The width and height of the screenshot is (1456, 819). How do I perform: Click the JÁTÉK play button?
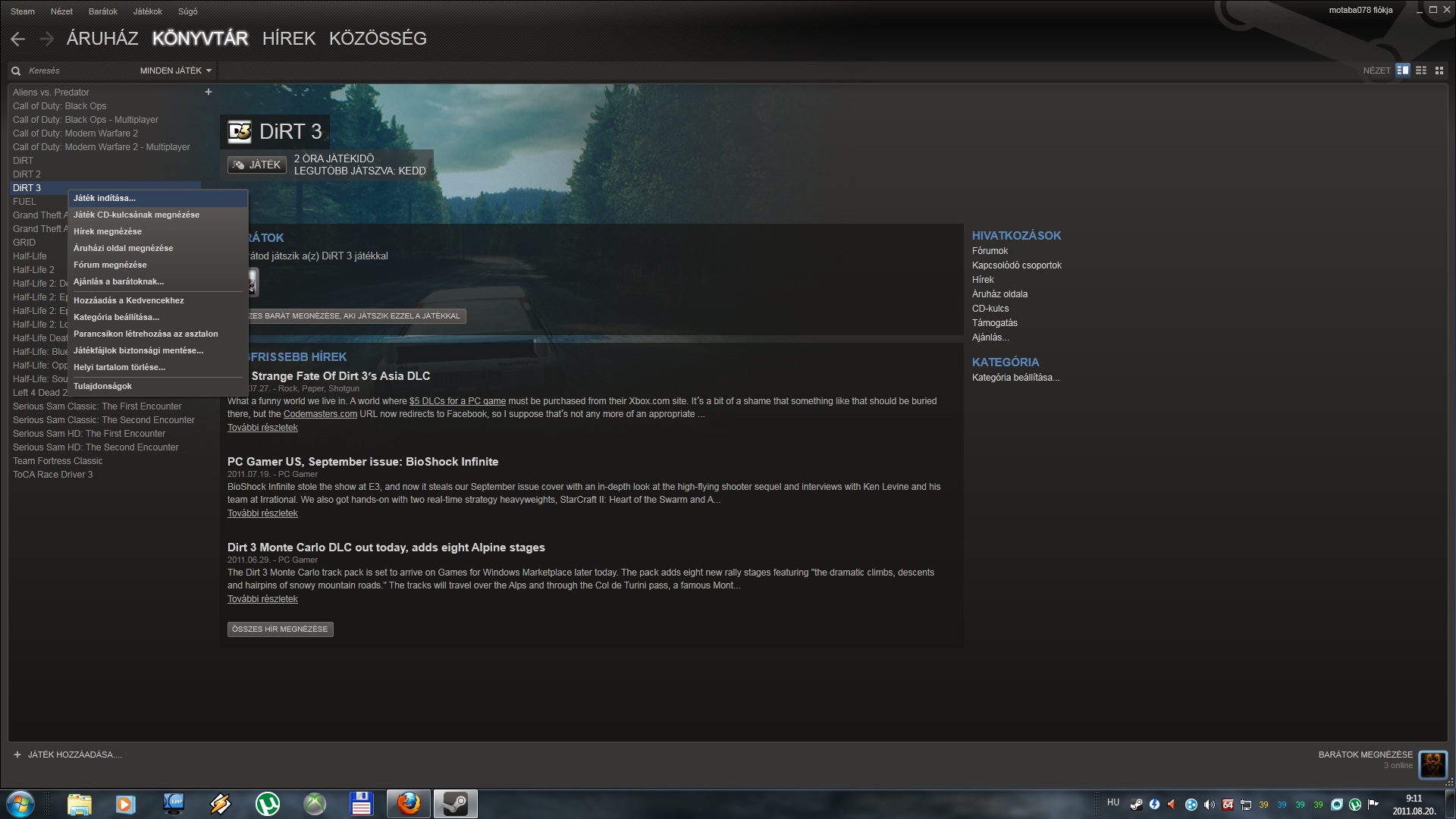click(256, 165)
